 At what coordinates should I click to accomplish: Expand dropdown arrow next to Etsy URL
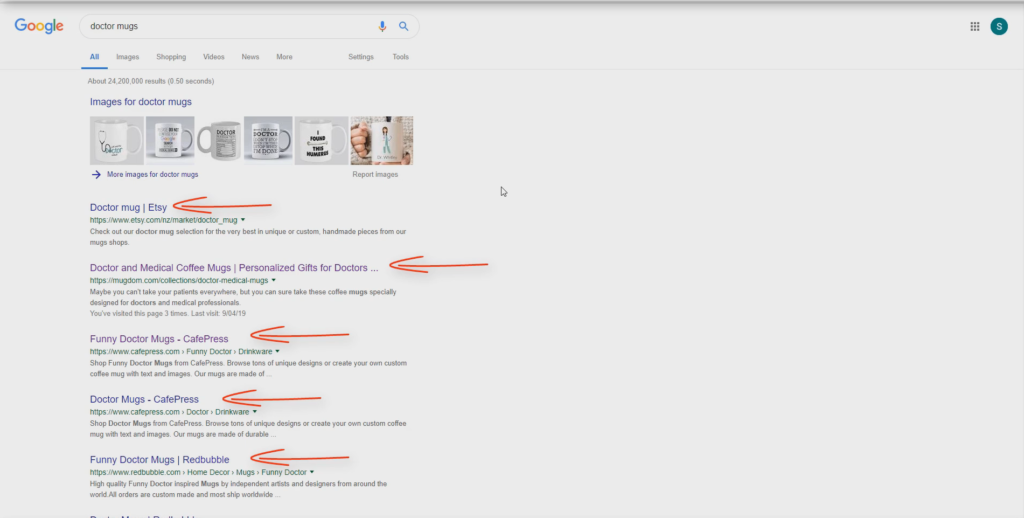243,220
